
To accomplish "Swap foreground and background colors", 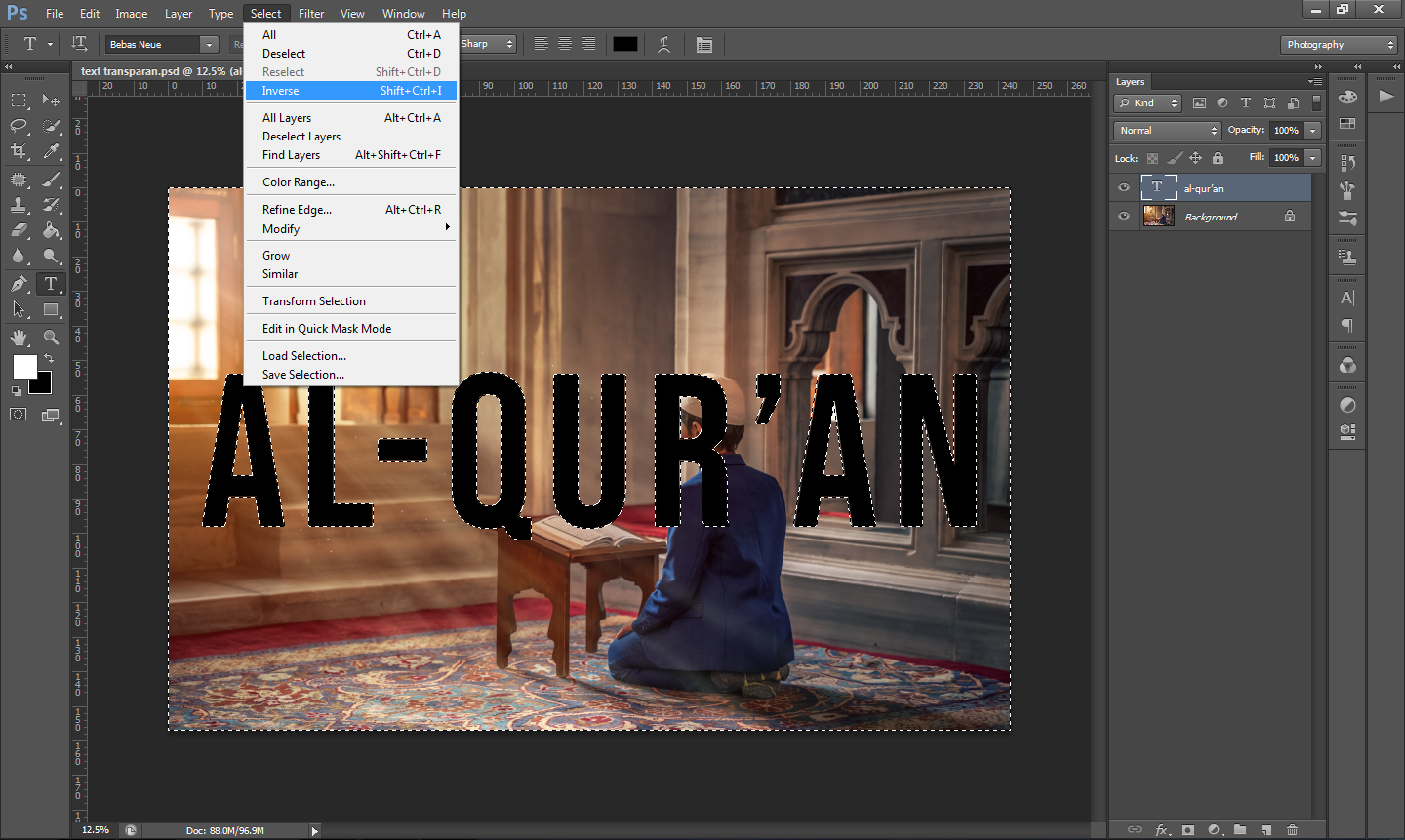I will click(49, 359).
